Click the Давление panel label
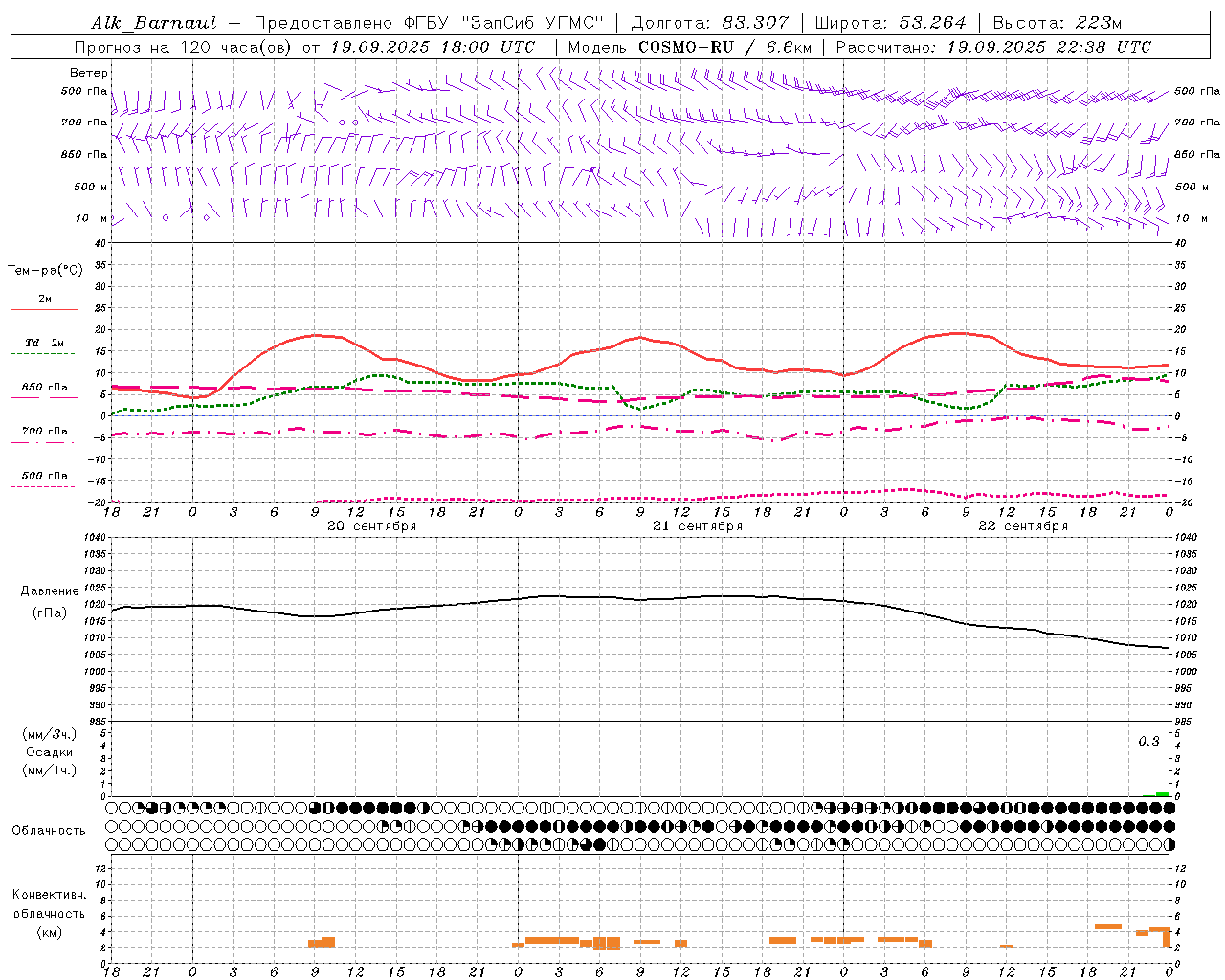The height and width of the screenshot is (980, 1225). tap(50, 591)
